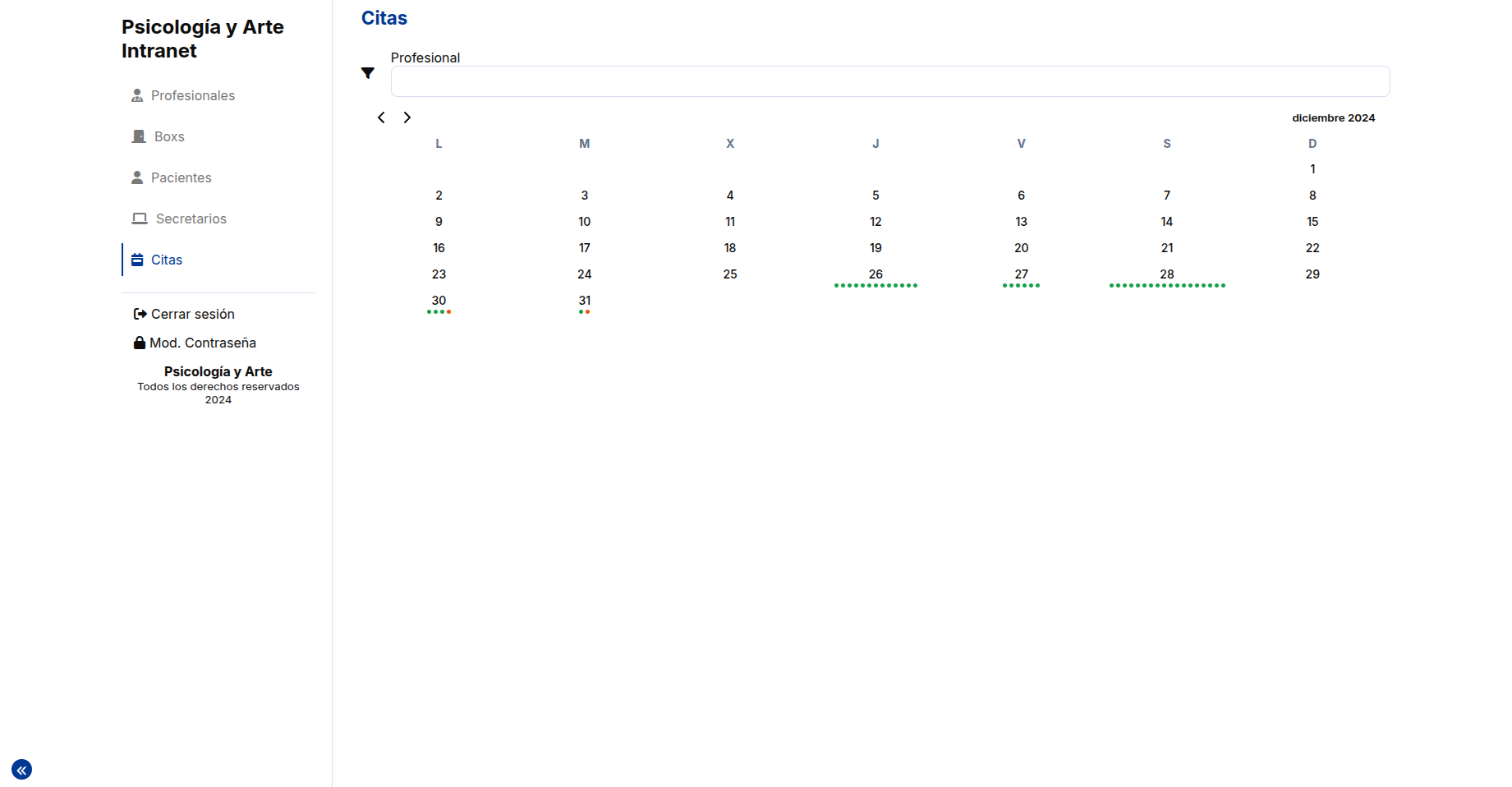1512x787 pixels.
Task: Go to previous month in calendar
Action: [x=381, y=117]
